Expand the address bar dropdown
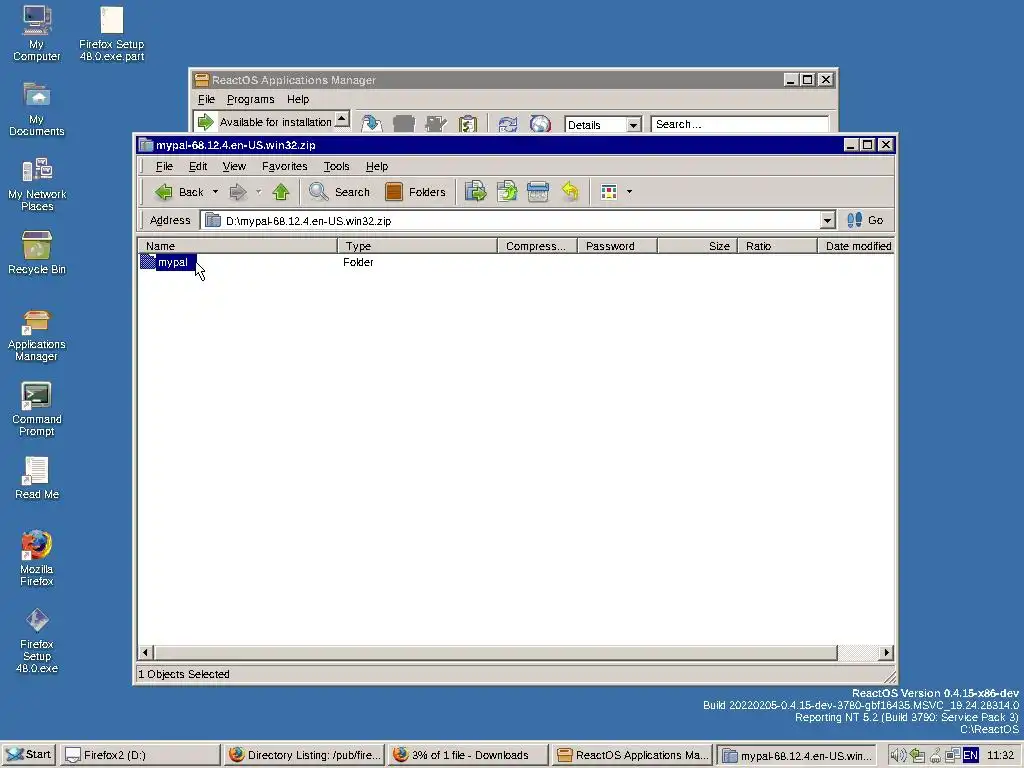1024x768 pixels. click(827, 220)
